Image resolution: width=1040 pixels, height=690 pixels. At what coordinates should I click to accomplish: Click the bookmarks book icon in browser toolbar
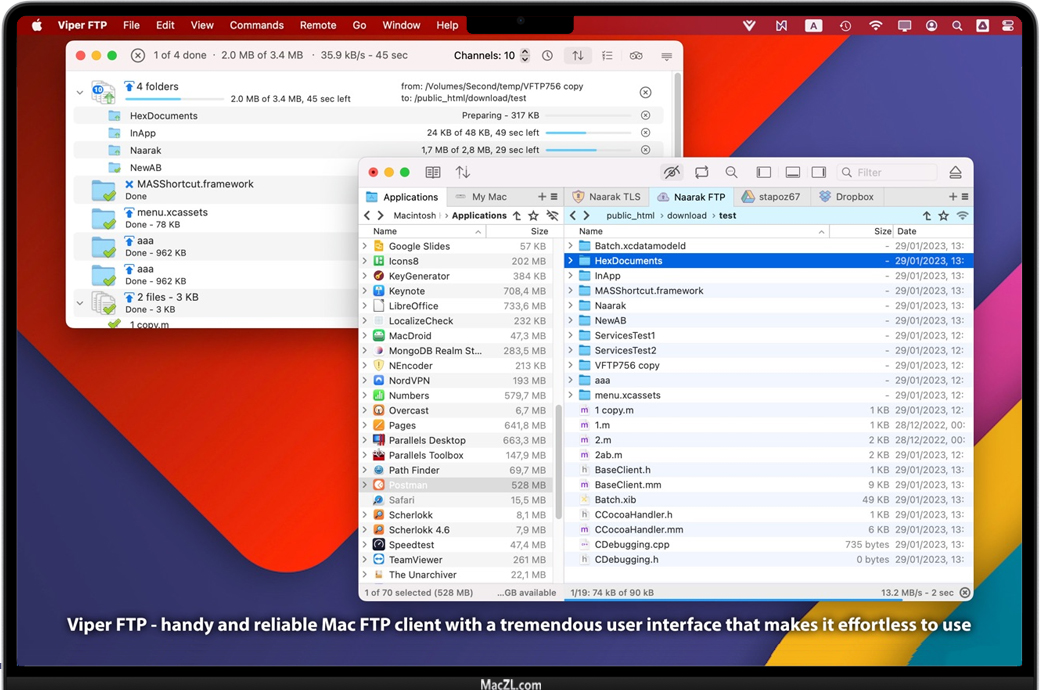(x=433, y=172)
